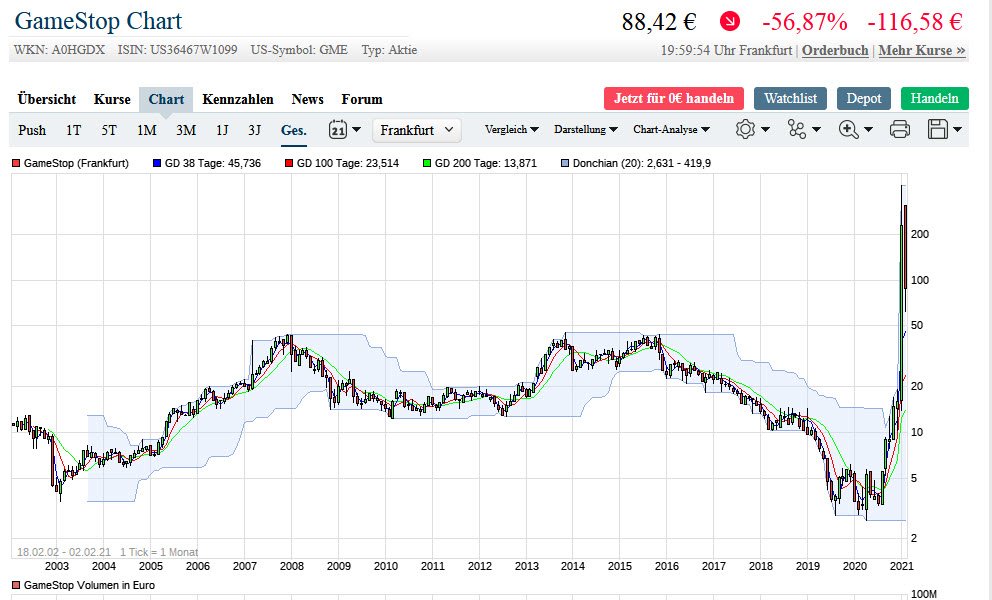Open the Orderbuch link
The width and height of the screenshot is (992, 600).
(836, 50)
